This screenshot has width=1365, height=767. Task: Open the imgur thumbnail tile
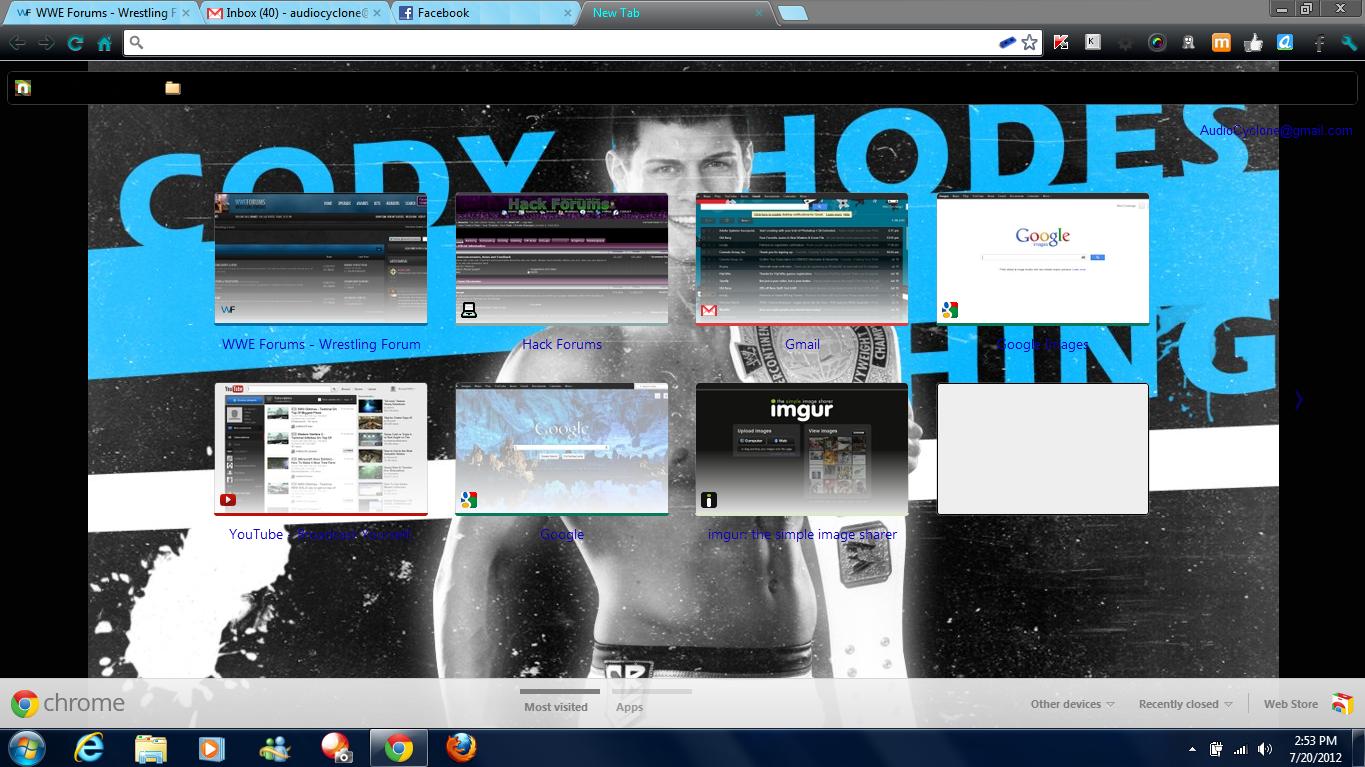tap(802, 449)
